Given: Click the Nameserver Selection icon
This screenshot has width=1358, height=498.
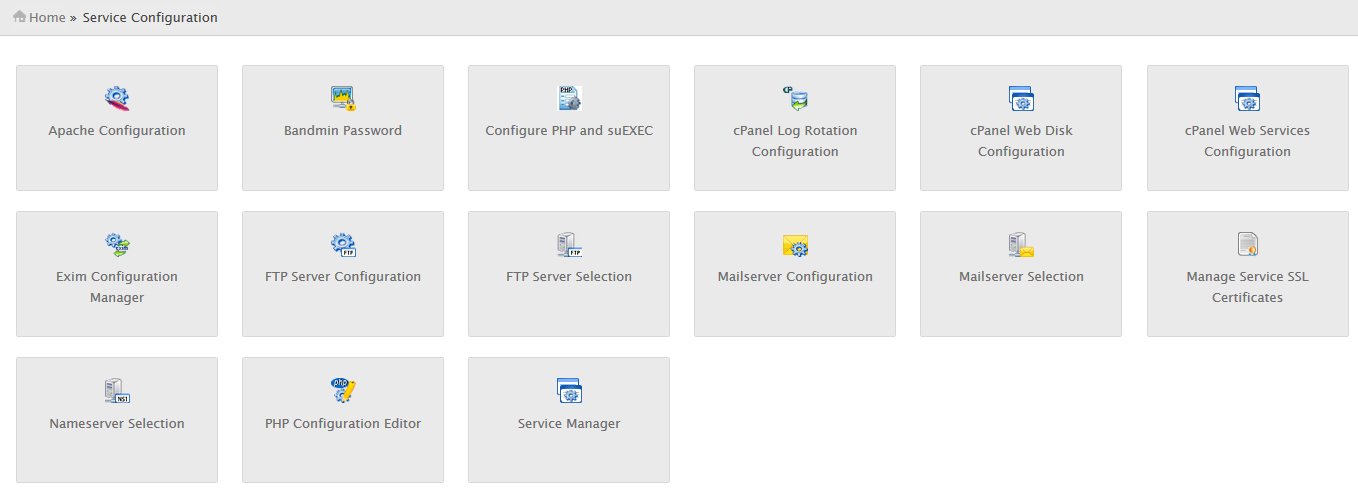Looking at the screenshot, I should [x=117, y=390].
